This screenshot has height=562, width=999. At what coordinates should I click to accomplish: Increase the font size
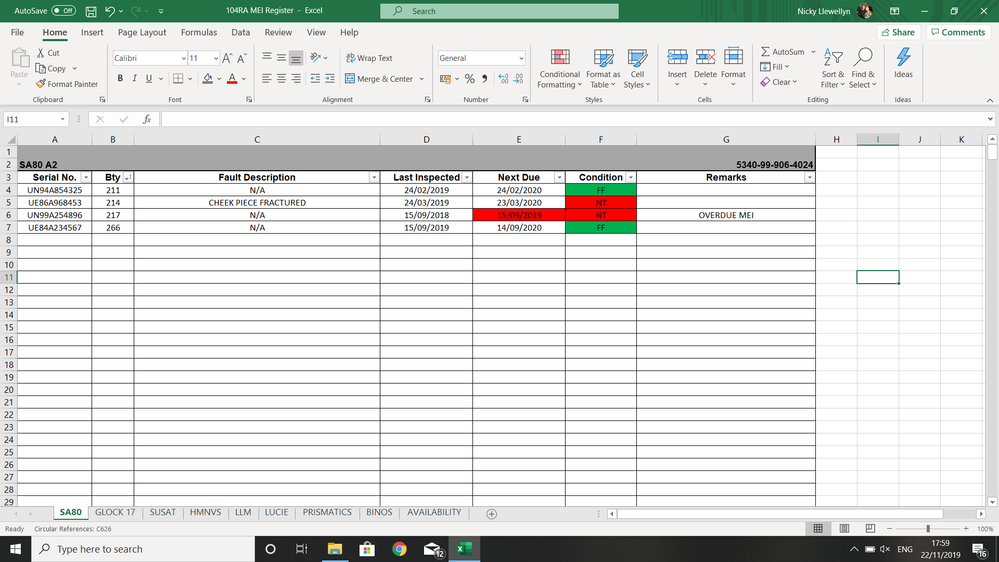[227, 58]
